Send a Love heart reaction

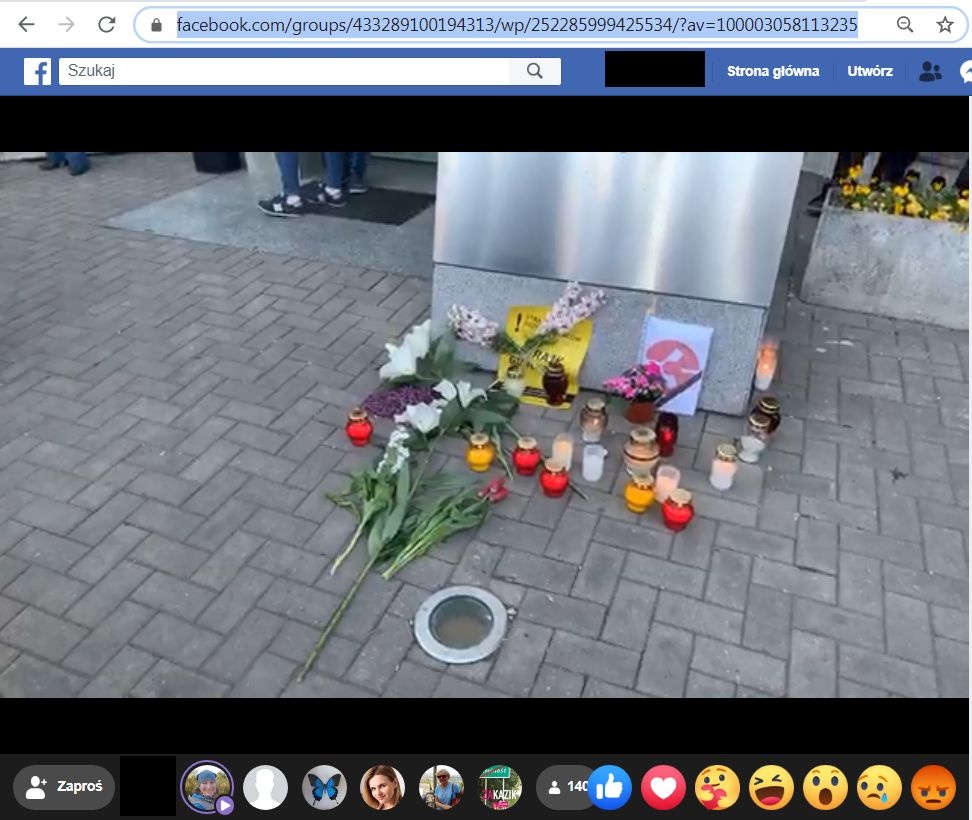[x=663, y=788]
